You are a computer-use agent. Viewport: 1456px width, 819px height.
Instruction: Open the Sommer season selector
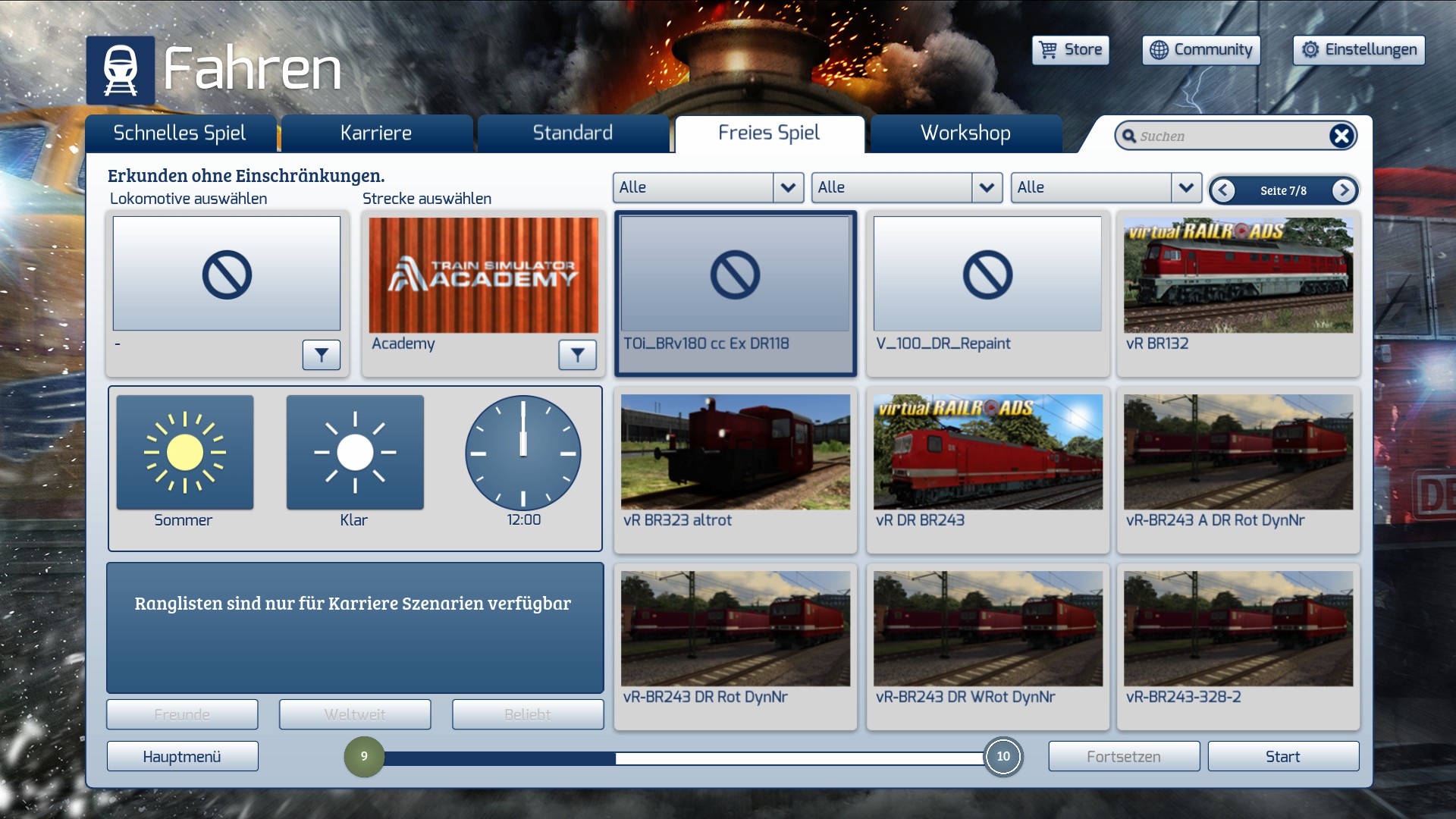(x=185, y=453)
